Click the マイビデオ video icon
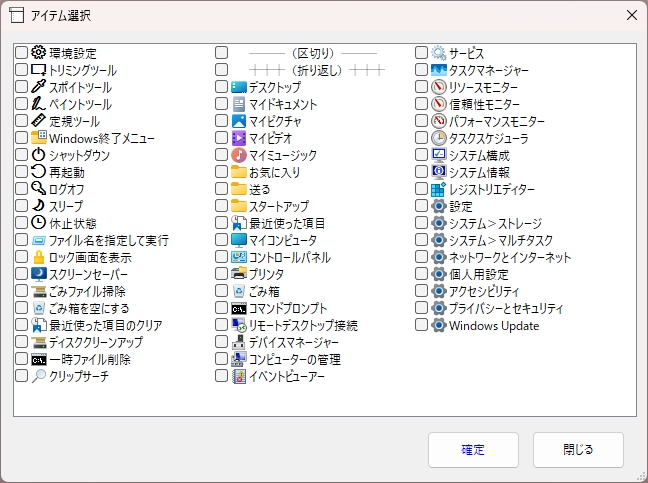The width and height of the screenshot is (648, 483). coord(238,138)
